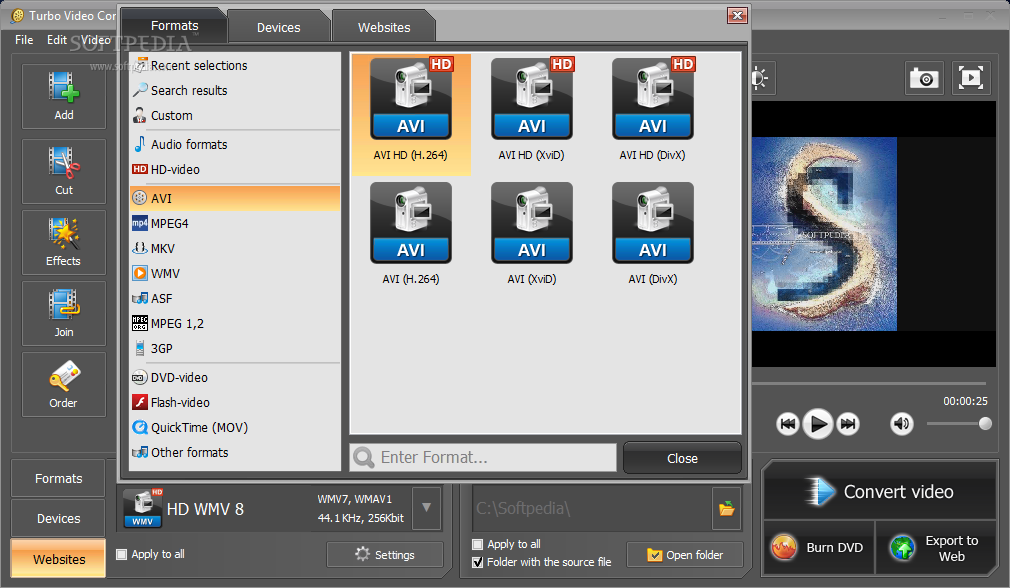This screenshot has height=588, width=1010.
Task: Pick the AVI (DivX) format icon
Action: point(653,223)
